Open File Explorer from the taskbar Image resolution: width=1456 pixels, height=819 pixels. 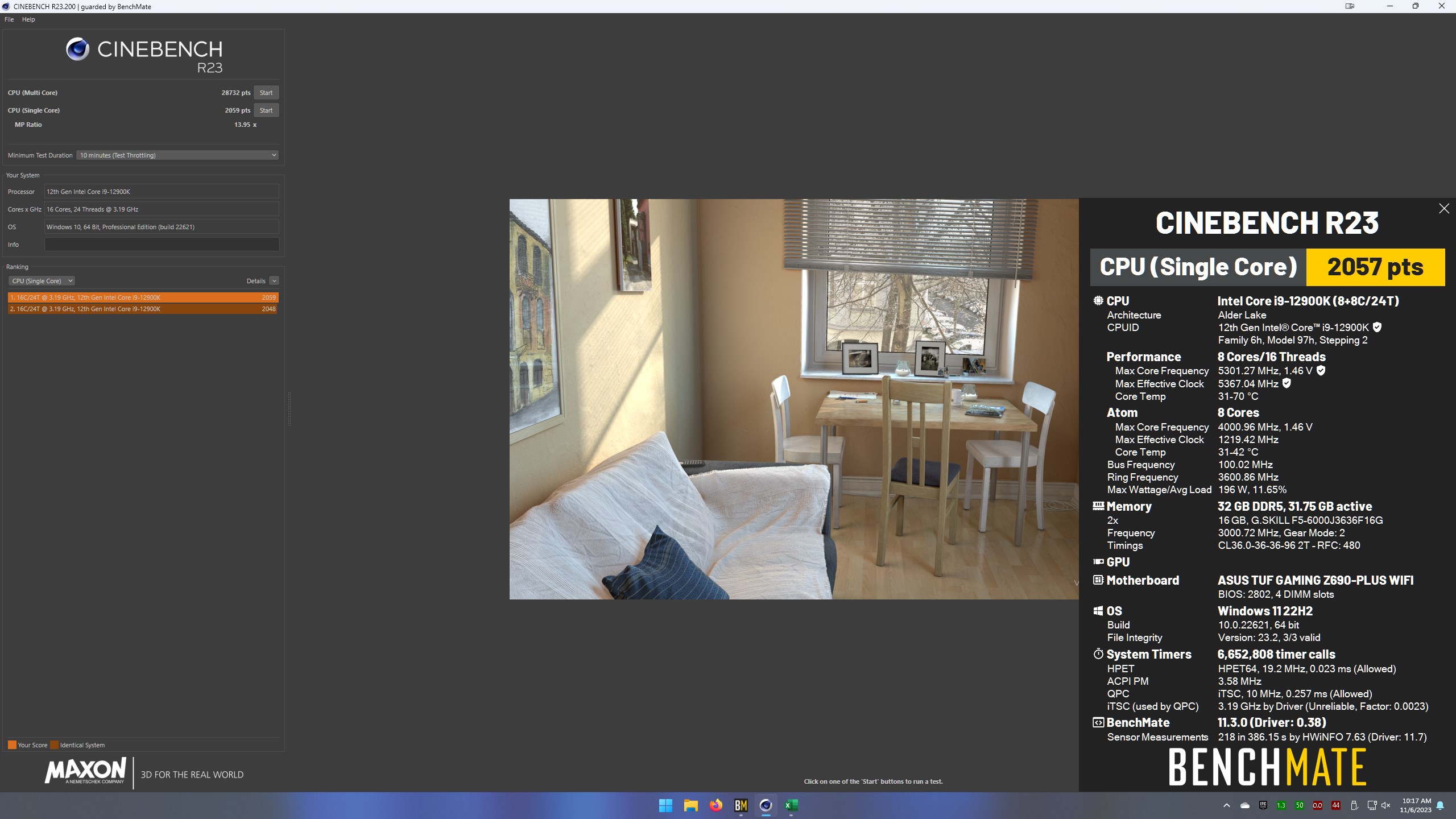(690, 805)
